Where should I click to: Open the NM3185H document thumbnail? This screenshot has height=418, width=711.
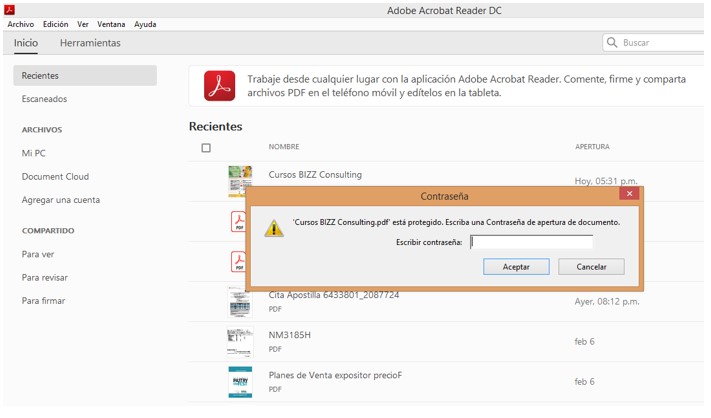pyautogui.click(x=240, y=342)
